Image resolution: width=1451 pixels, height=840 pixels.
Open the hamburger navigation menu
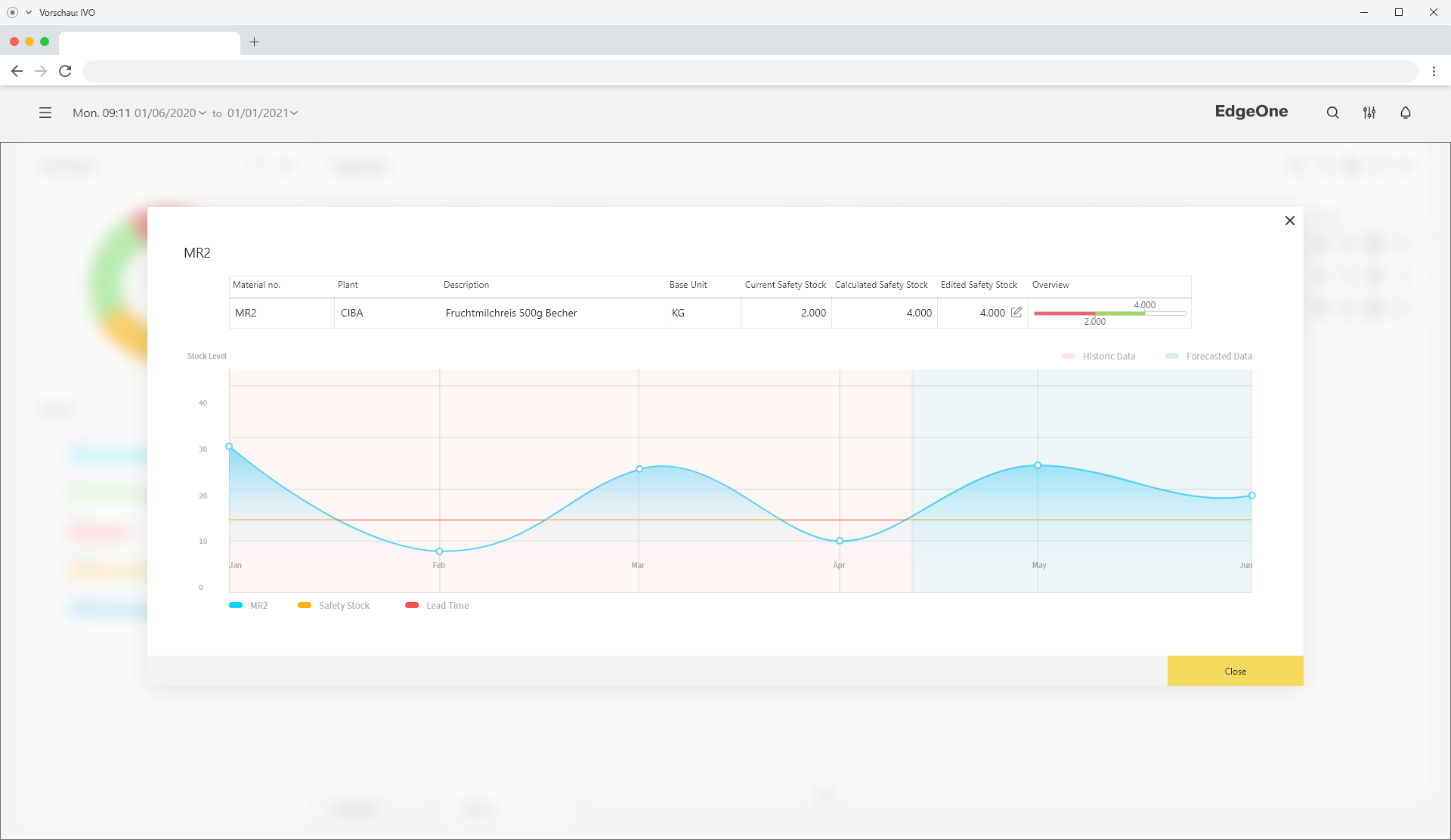[45, 113]
